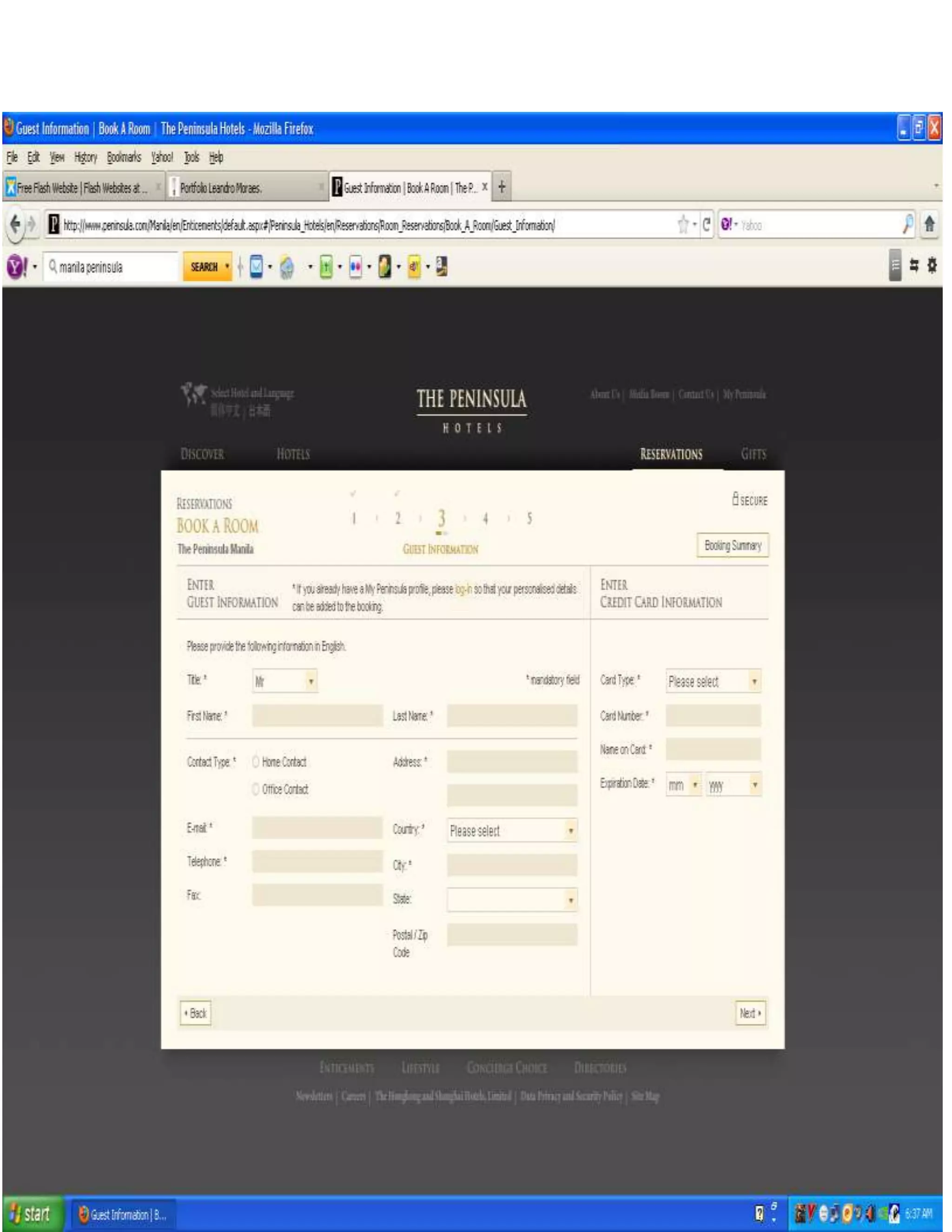The height and width of the screenshot is (1232, 952).
Task: Click the browser Back arrow button
Action: tap(15, 225)
